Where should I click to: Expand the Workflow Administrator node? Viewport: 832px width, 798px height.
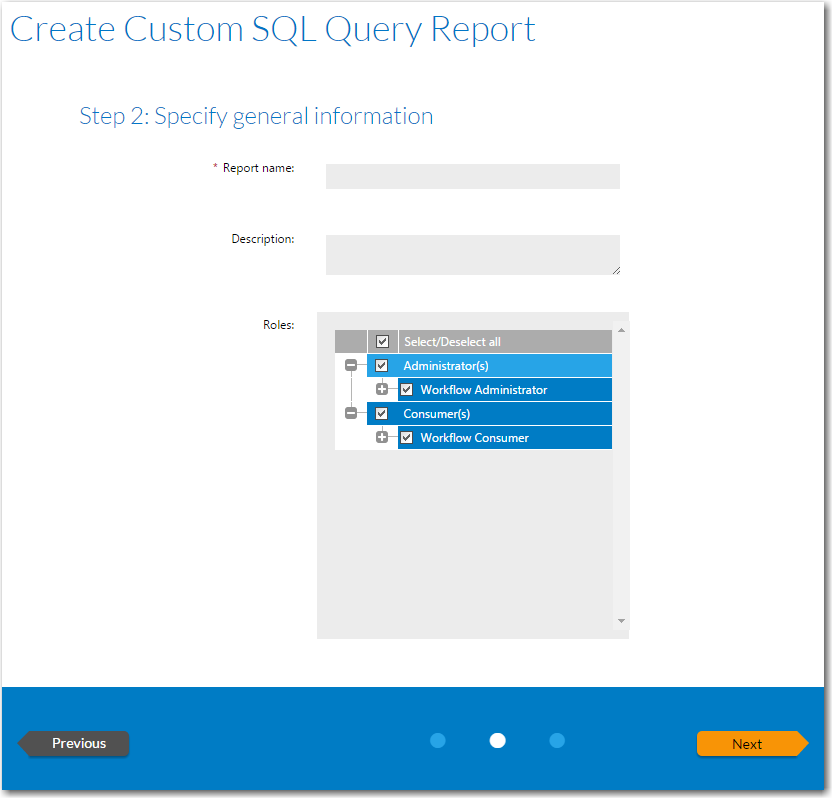coord(382,390)
